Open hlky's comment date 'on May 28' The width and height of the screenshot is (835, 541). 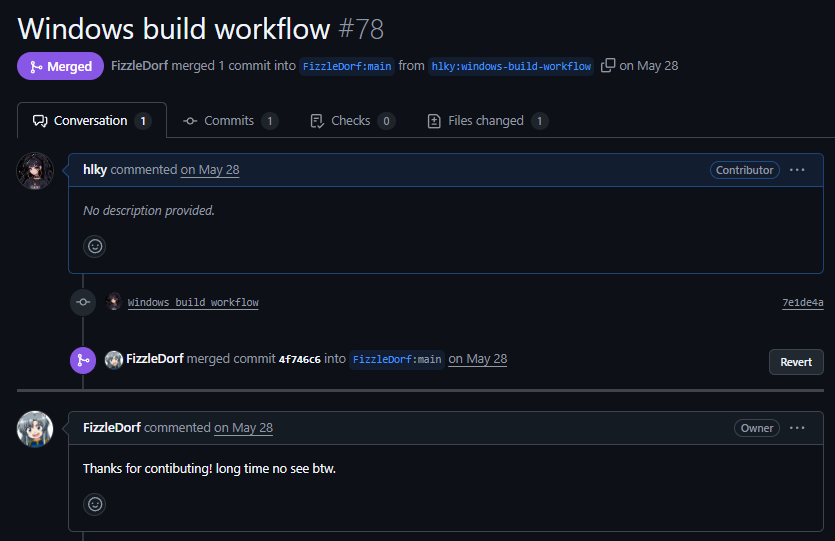[210, 170]
